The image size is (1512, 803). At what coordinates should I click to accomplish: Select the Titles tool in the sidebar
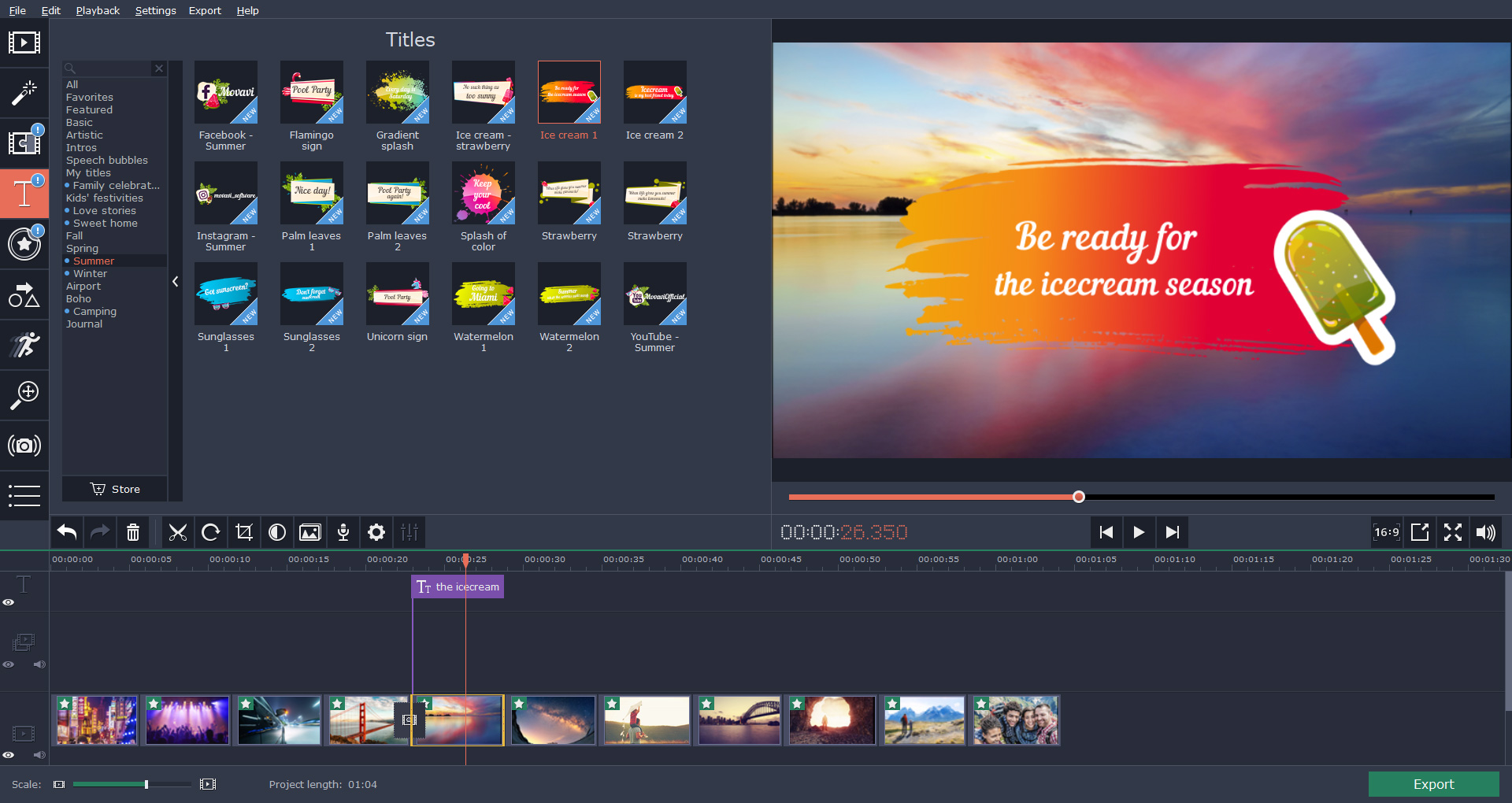24,193
